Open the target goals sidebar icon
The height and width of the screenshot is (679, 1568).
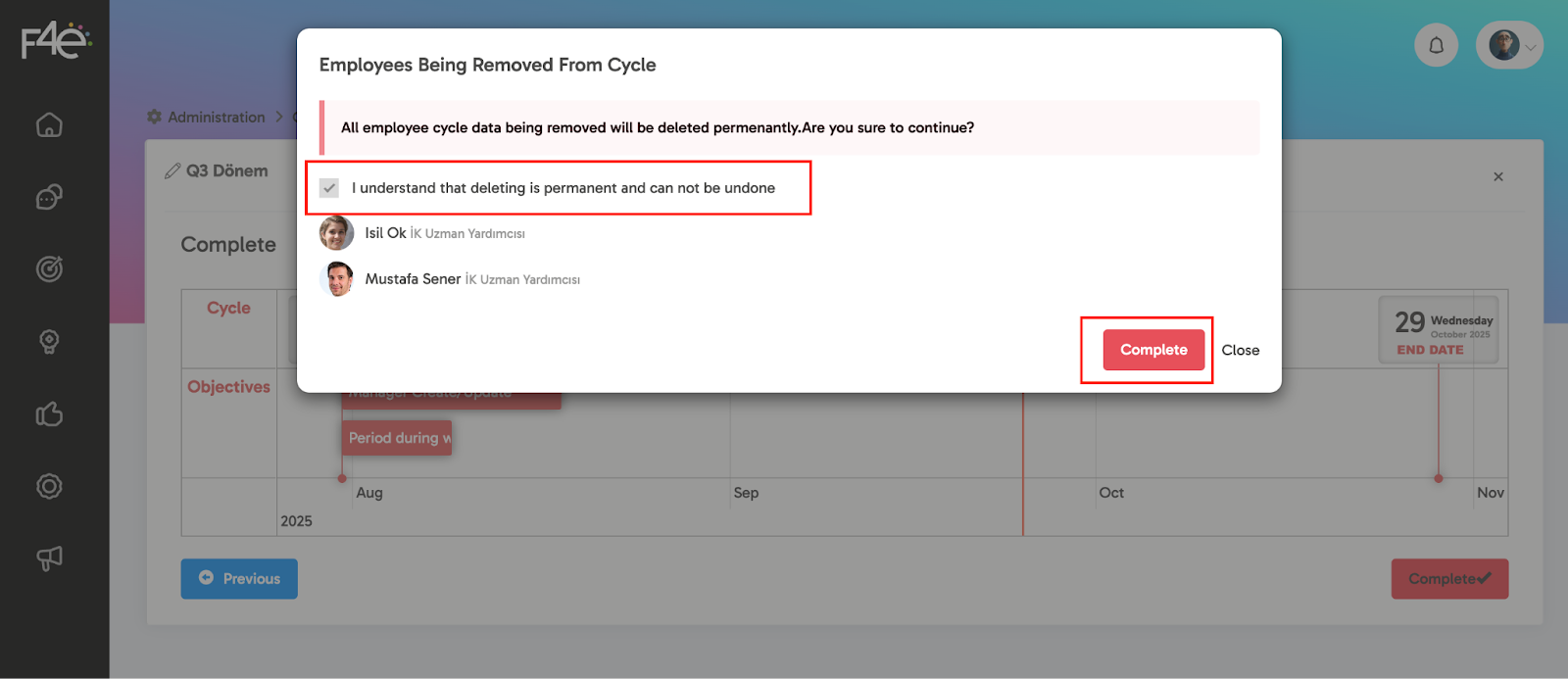pyautogui.click(x=49, y=268)
